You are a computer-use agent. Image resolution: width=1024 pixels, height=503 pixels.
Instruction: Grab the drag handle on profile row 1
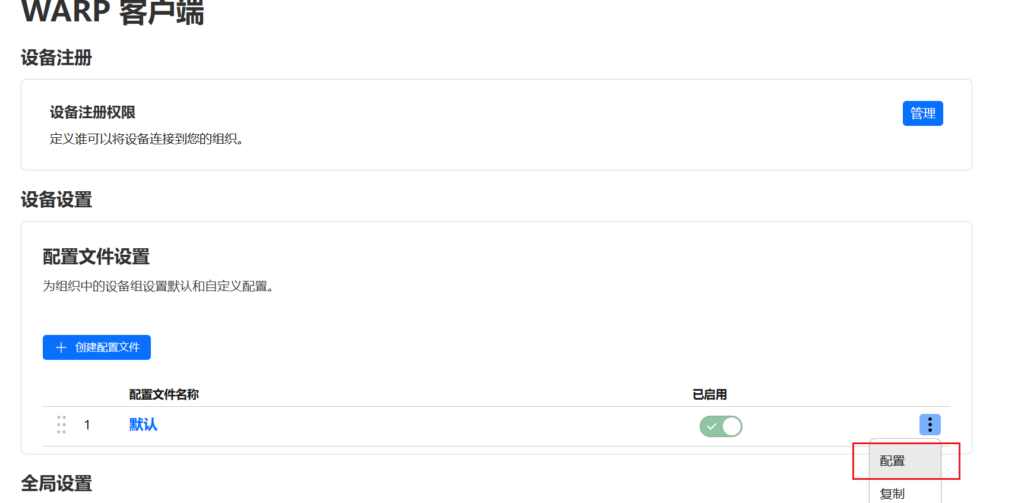[x=61, y=425]
